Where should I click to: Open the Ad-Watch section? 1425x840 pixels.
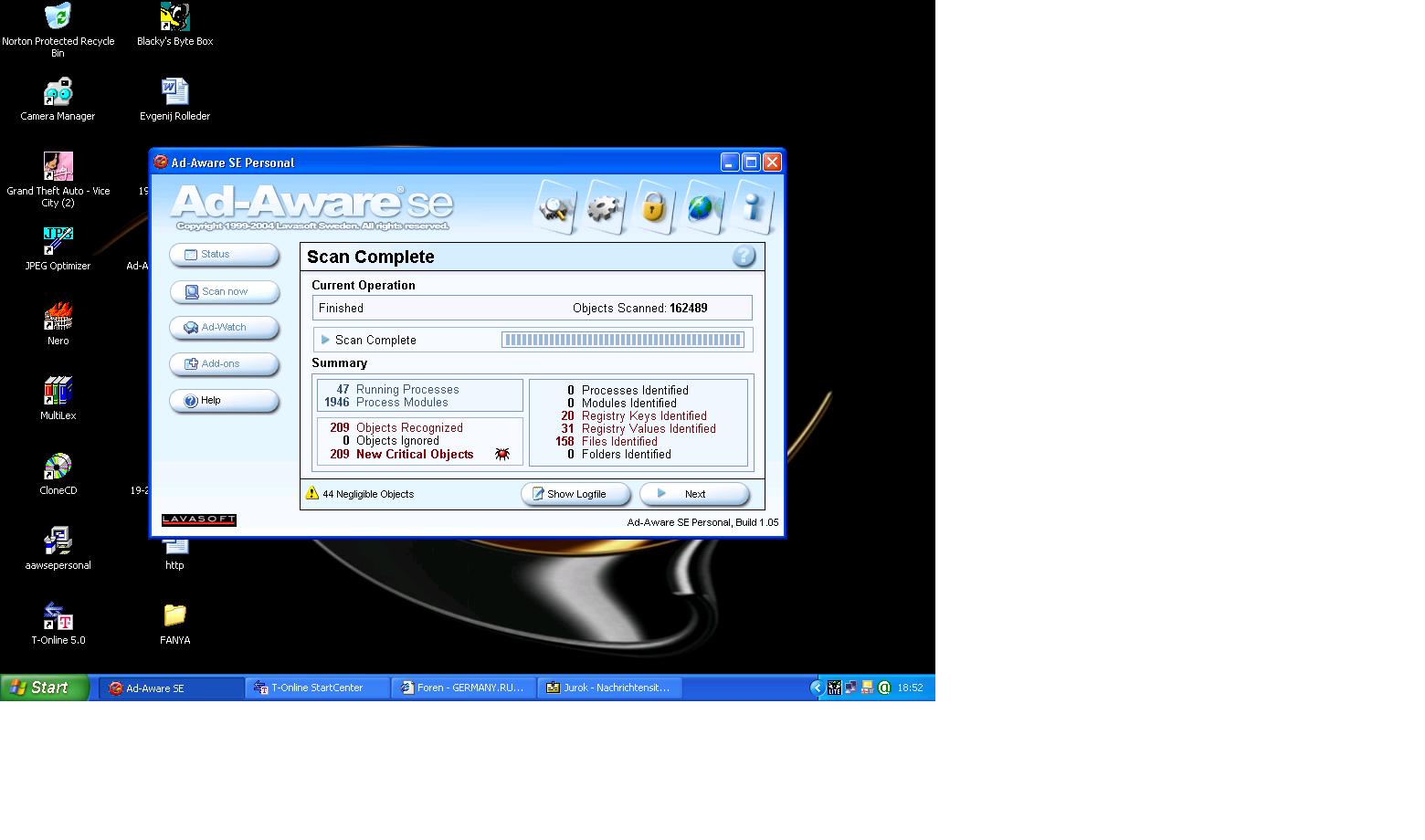[x=224, y=327]
